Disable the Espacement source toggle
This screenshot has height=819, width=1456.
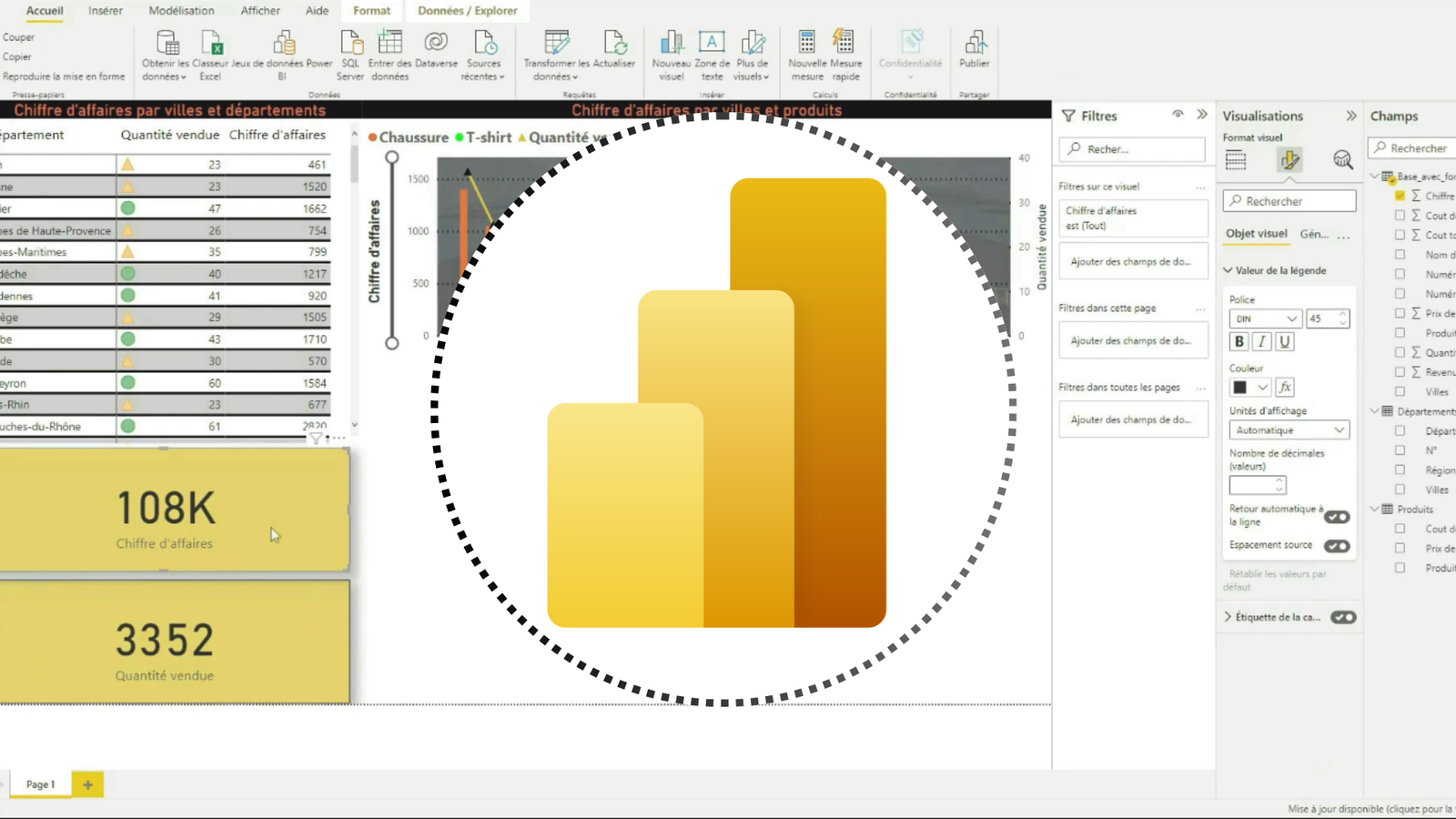coord(1337,546)
